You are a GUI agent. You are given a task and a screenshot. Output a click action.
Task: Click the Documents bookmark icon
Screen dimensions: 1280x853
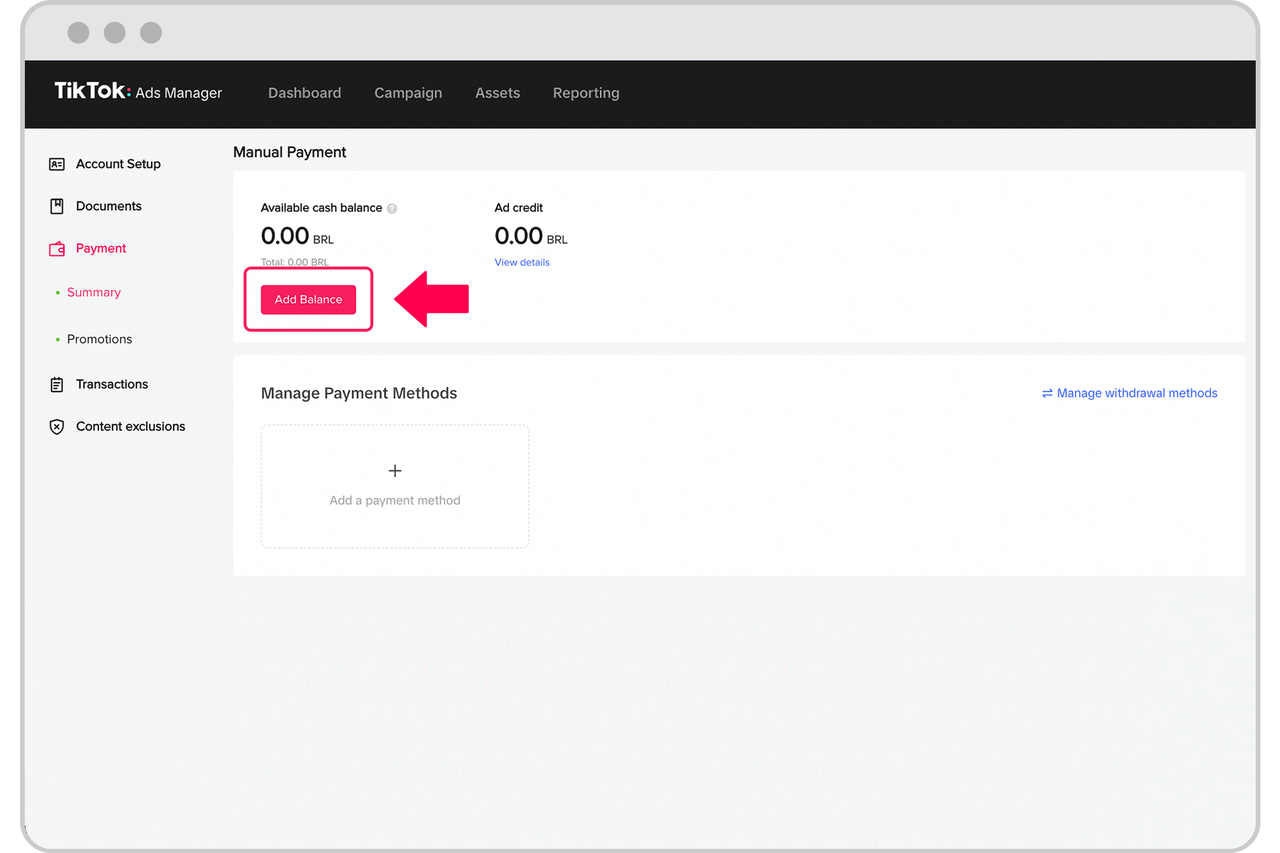click(x=57, y=206)
